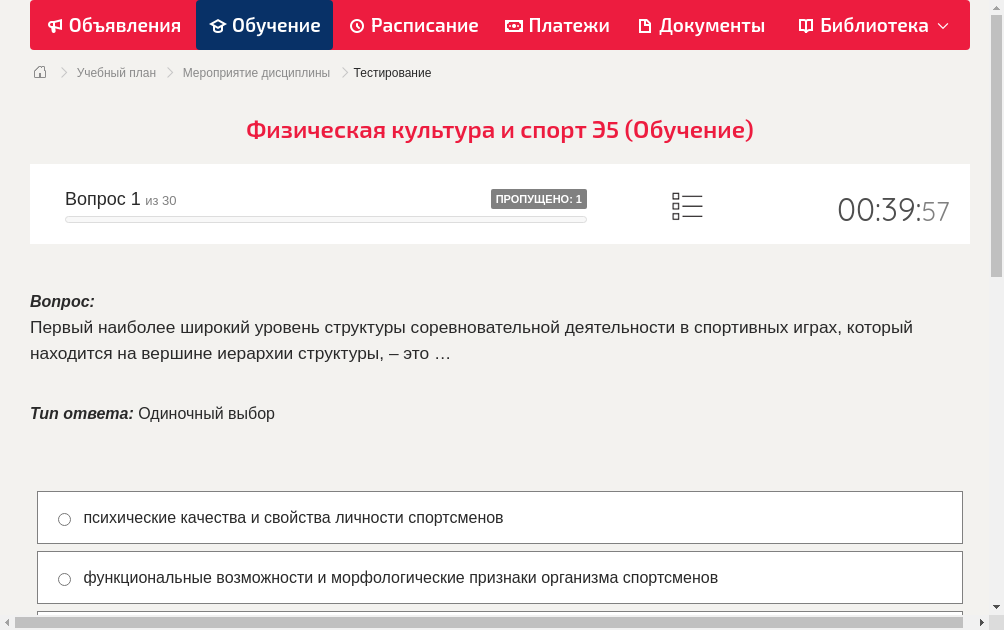Click the question progress bar
Image resolution: width=1004 pixels, height=630 pixels.
325,219
